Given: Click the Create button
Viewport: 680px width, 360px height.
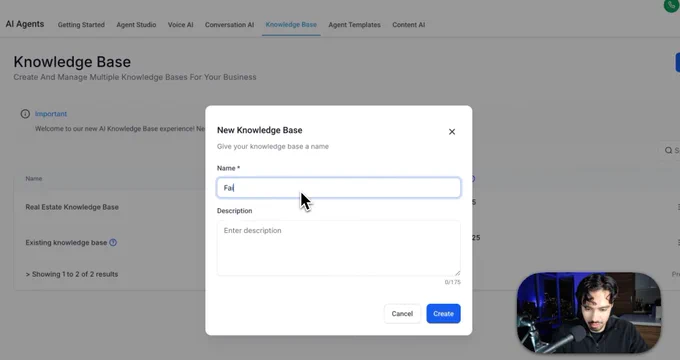Looking at the screenshot, I should click(x=443, y=314).
